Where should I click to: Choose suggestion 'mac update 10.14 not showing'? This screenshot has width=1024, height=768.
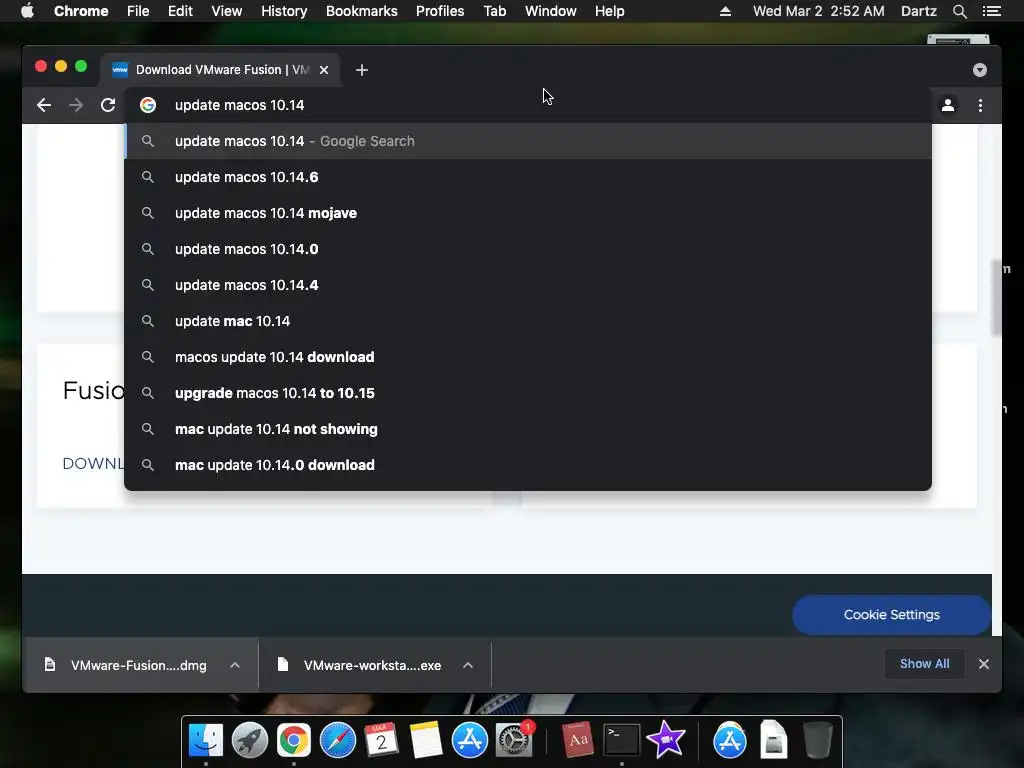[528, 428]
